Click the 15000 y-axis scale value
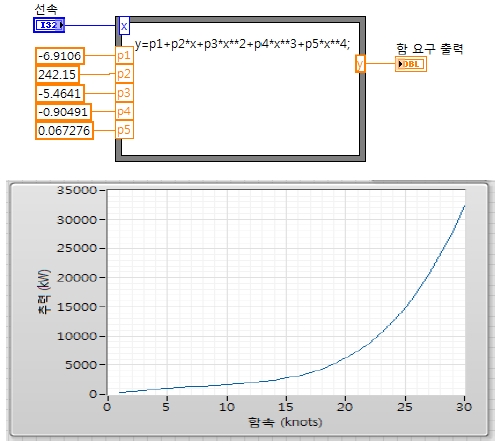Image resolution: width=501 pixels, height=444 pixels. 77,307
